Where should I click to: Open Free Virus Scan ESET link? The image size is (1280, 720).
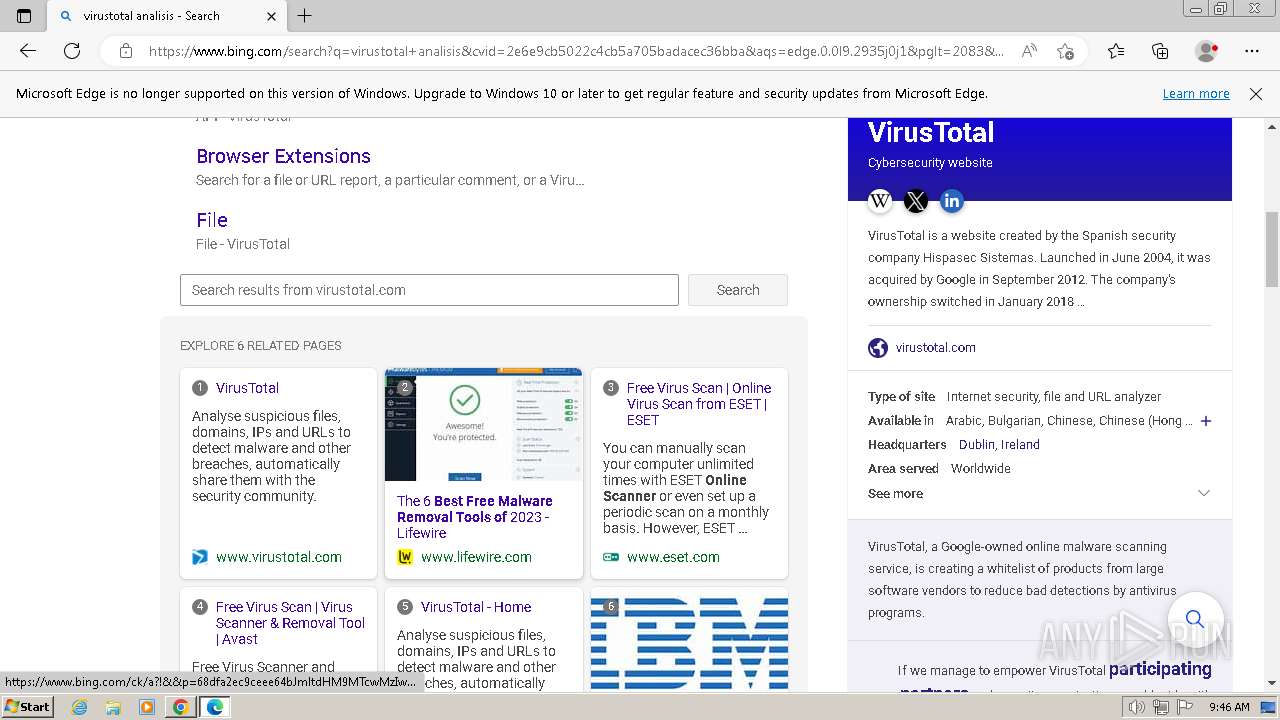[699, 404]
